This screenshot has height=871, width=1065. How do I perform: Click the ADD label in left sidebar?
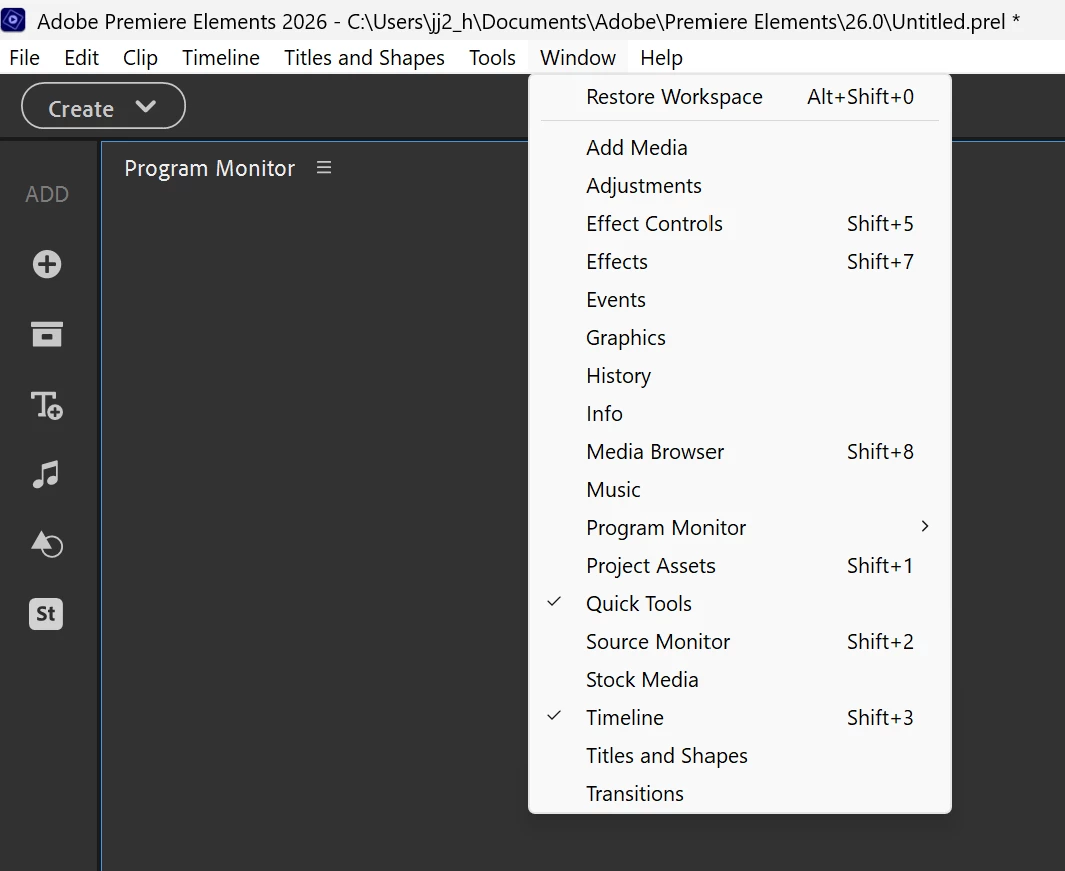[47, 194]
